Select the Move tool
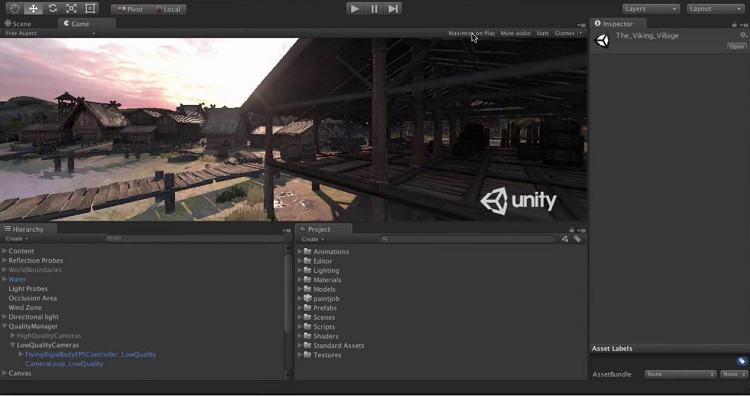The image size is (750, 396). (33, 9)
